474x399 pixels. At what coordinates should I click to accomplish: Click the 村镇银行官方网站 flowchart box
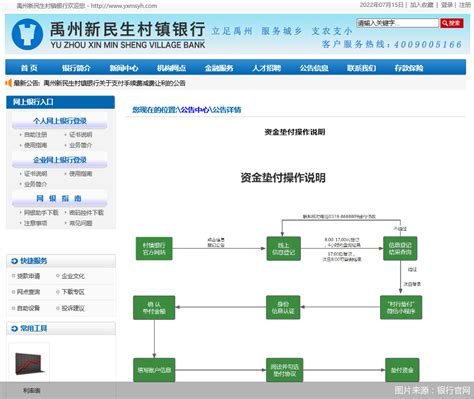point(154,249)
